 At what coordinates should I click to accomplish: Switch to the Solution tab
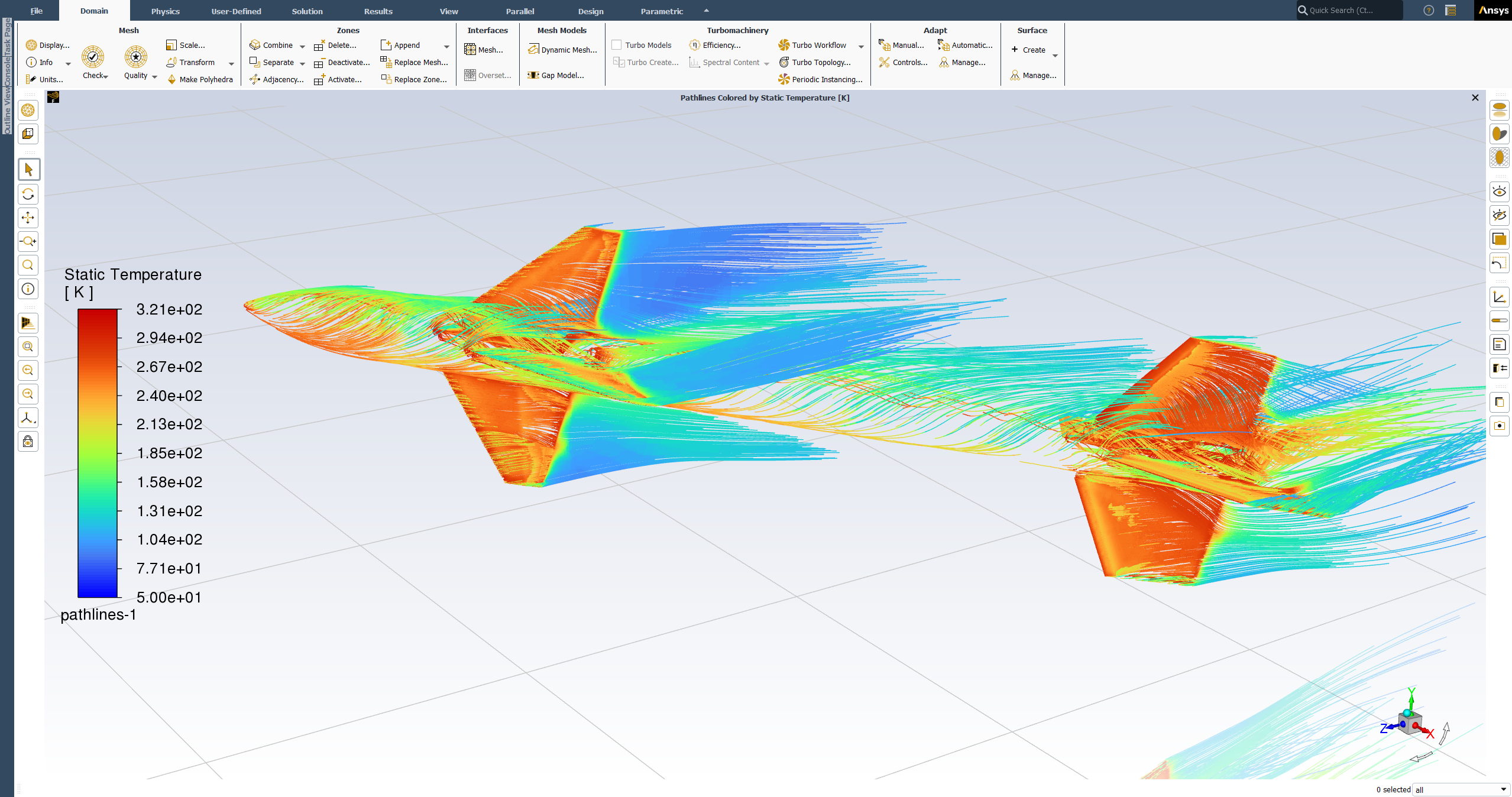click(307, 11)
